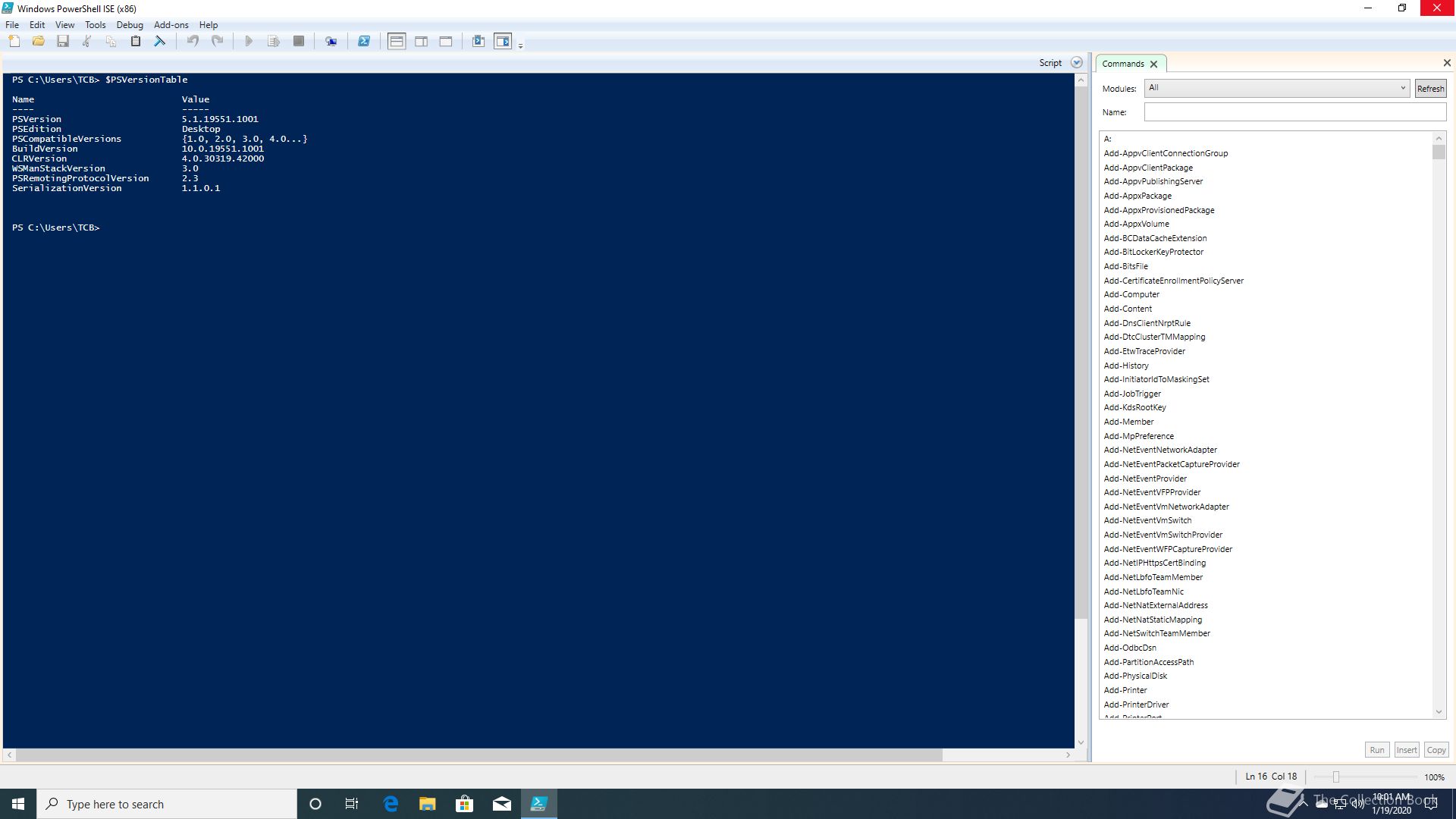Close the Commands add-on panel

(1447, 63)
